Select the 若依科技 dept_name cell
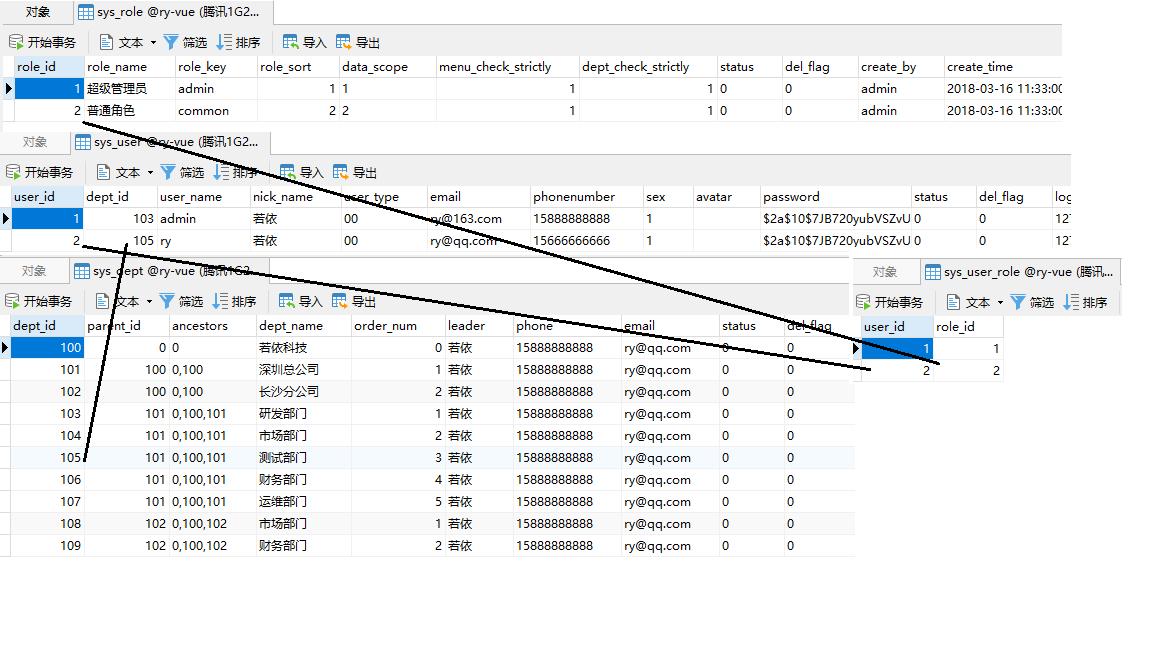Image resolution: width=1152 pixels, height=648 pixels. pos(303,348)
